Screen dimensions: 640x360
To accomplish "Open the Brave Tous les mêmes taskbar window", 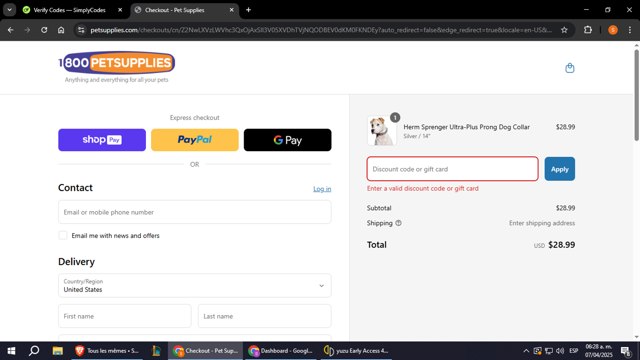I will coord(108,351).
